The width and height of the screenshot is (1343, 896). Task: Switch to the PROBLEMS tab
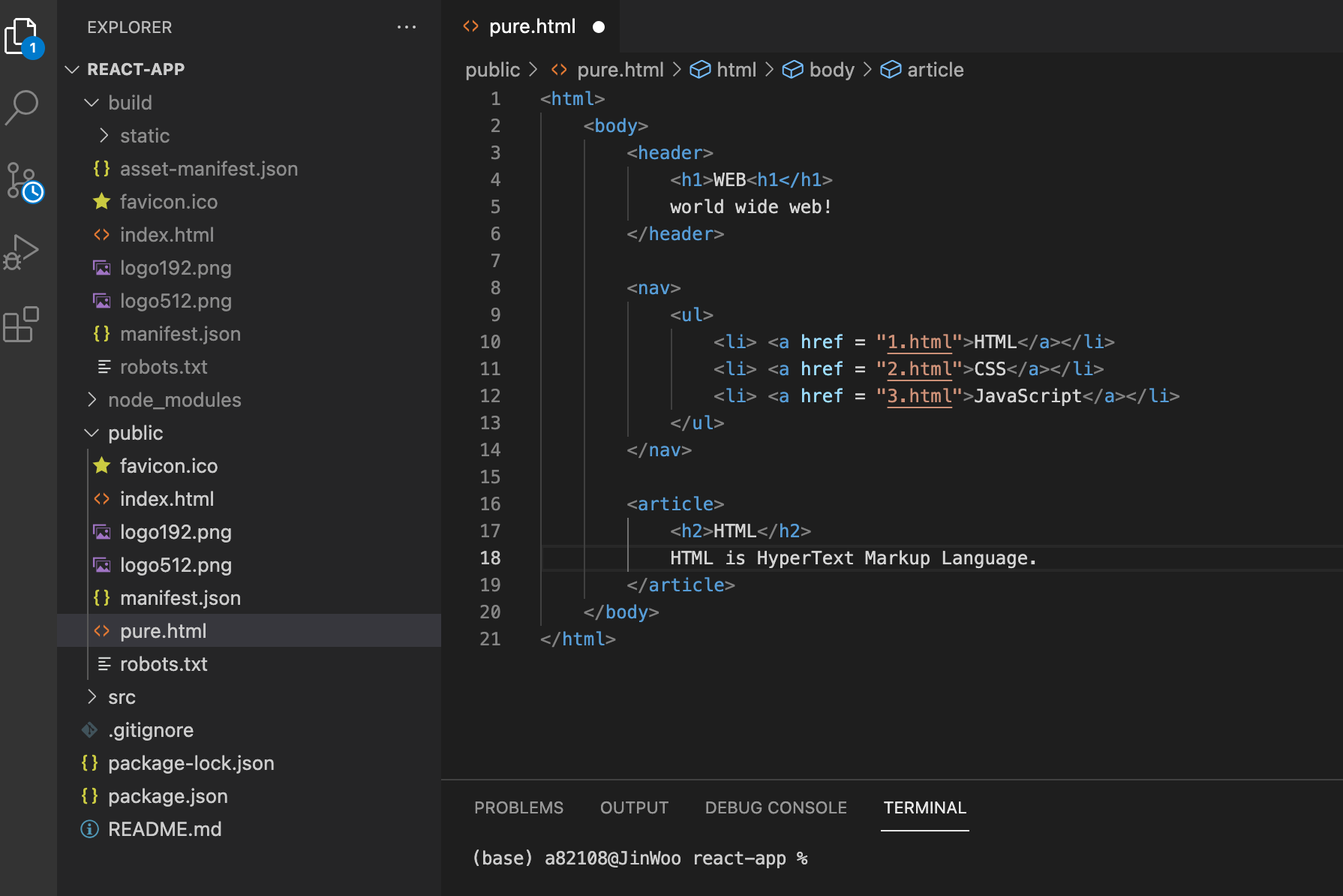[x=518, y=807]
